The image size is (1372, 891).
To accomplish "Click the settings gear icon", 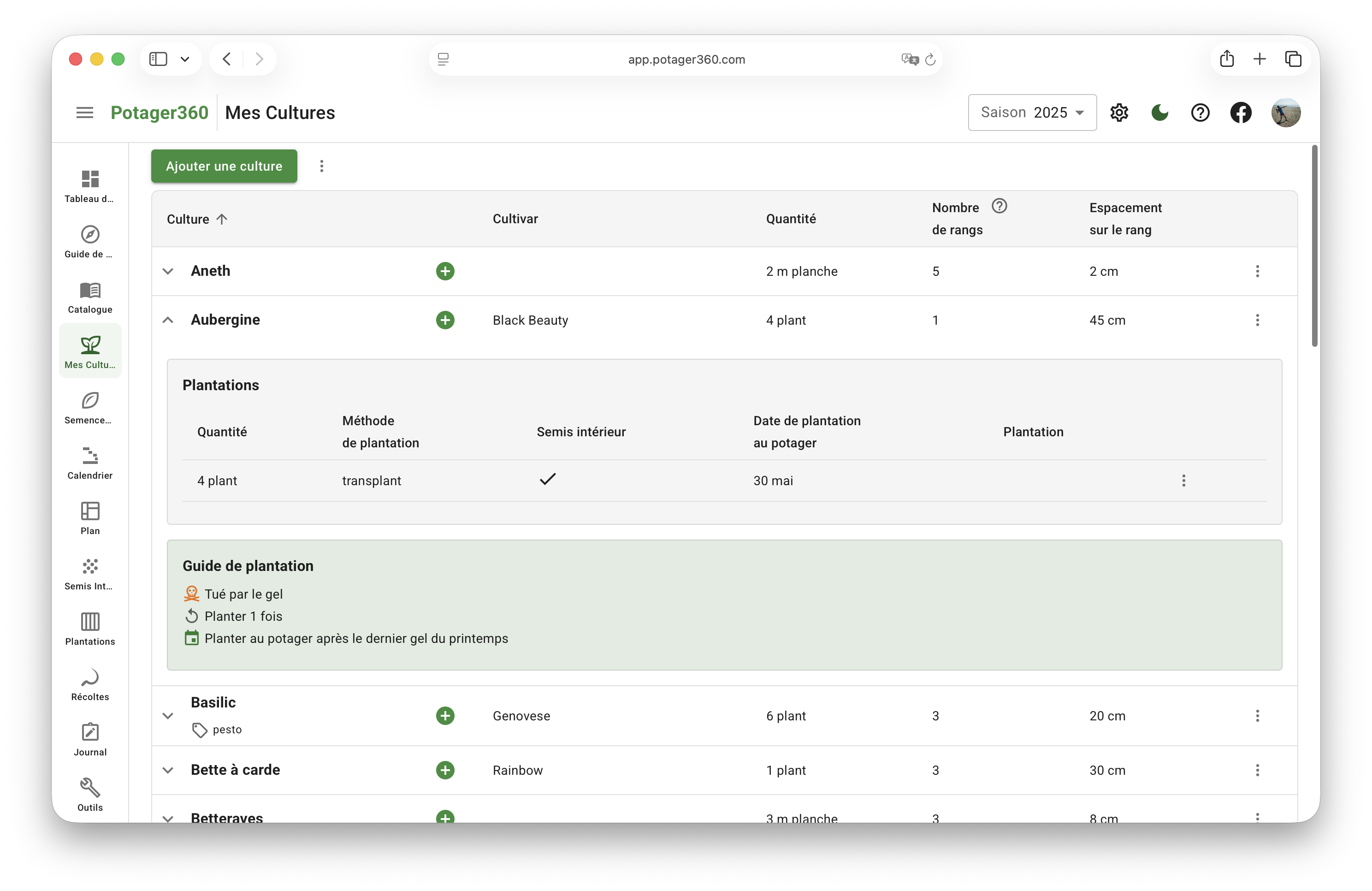I will click(1119, 113).
